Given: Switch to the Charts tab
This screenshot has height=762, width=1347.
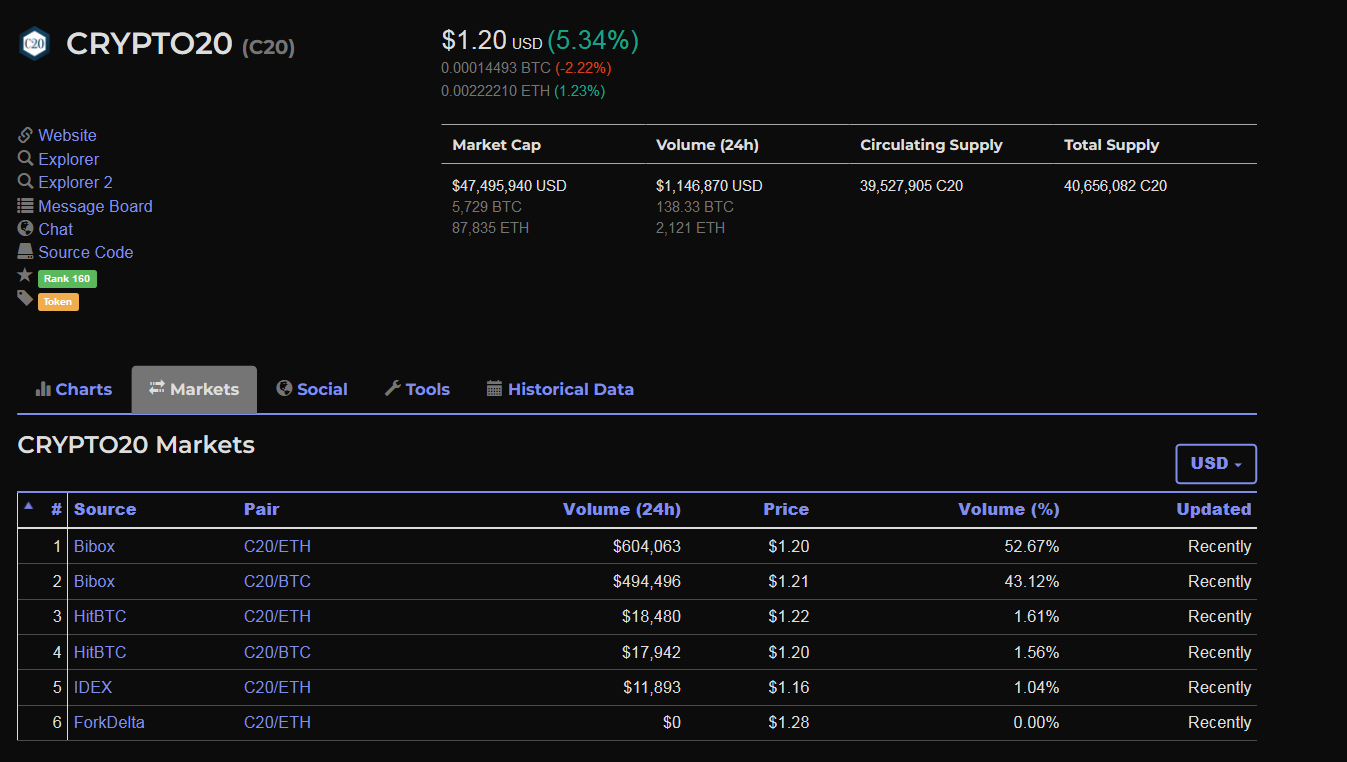Looking at the screenshot, I should tap(74, 390).
